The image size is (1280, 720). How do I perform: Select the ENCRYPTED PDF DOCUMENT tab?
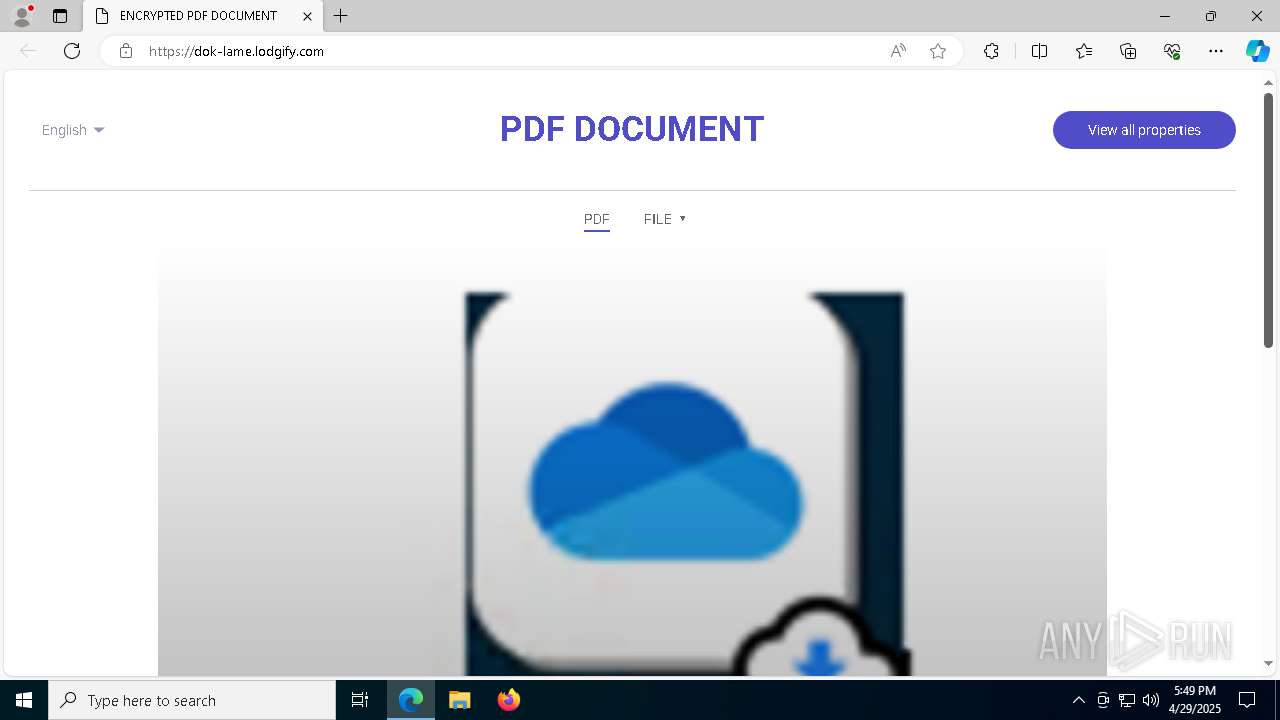point(203,16)
